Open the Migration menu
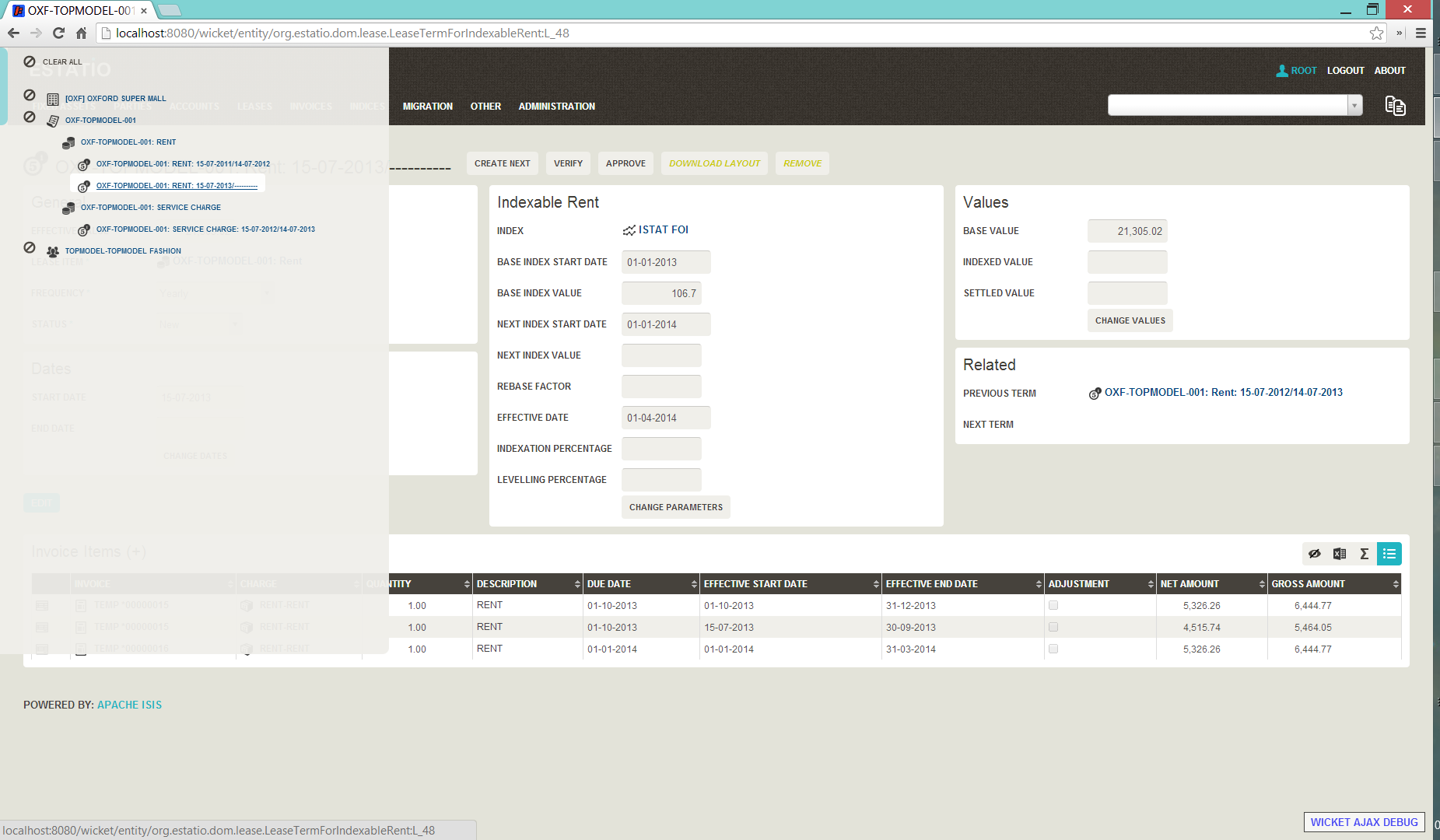1440x840 pixels. (427, 107)
